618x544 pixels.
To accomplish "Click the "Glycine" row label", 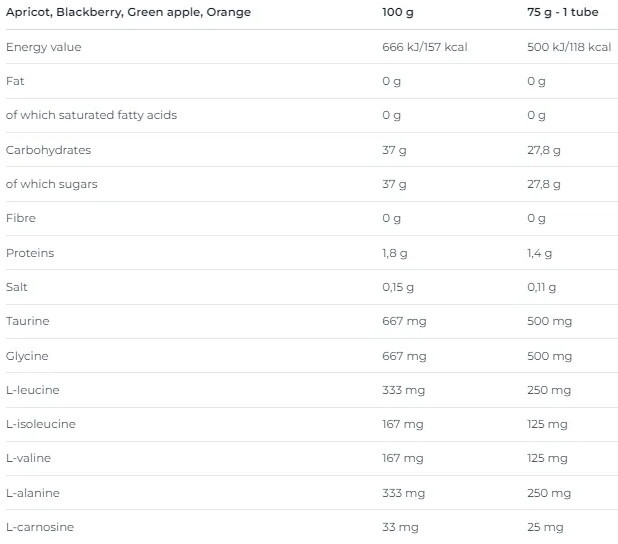I will click(x=27, y=356).
